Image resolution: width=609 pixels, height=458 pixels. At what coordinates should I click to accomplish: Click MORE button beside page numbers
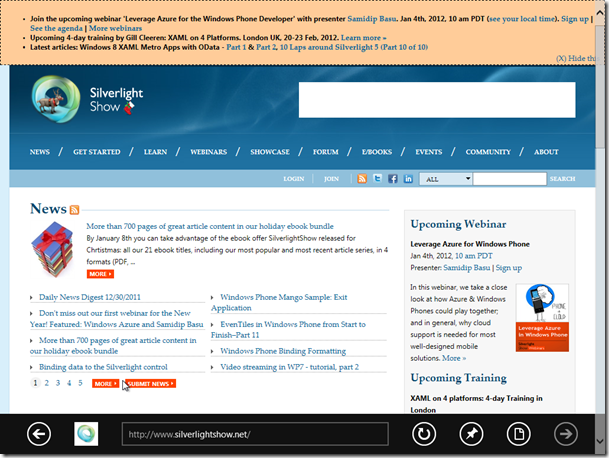106,383
